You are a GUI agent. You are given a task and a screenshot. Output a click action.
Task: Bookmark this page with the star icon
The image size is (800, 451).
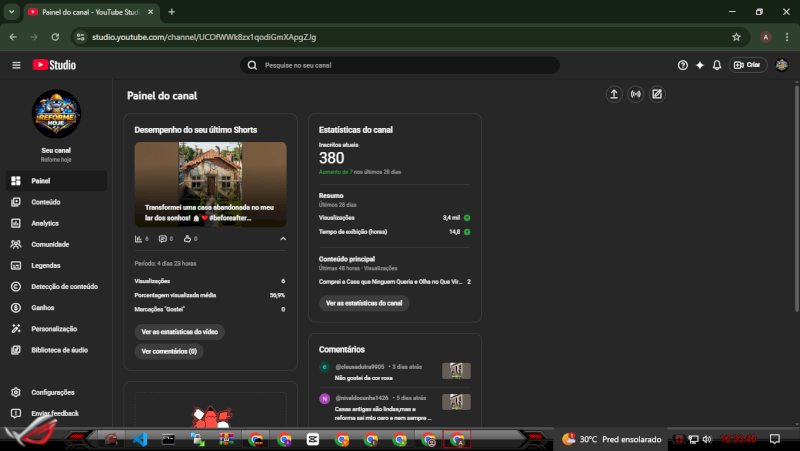click(x=736, y=37)
